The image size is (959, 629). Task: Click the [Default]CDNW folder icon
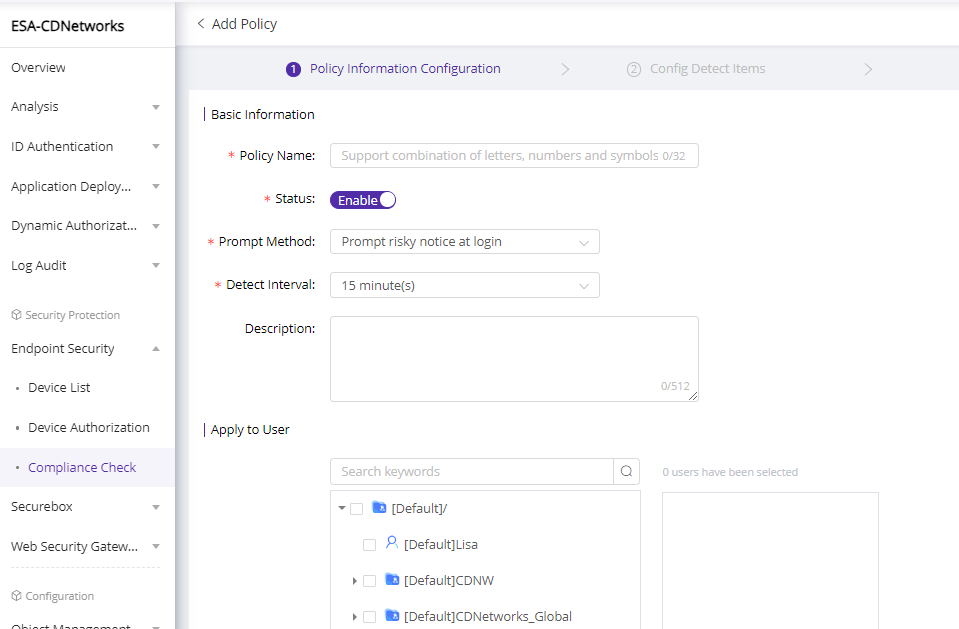pyautogui.click(x=392, y=579)
